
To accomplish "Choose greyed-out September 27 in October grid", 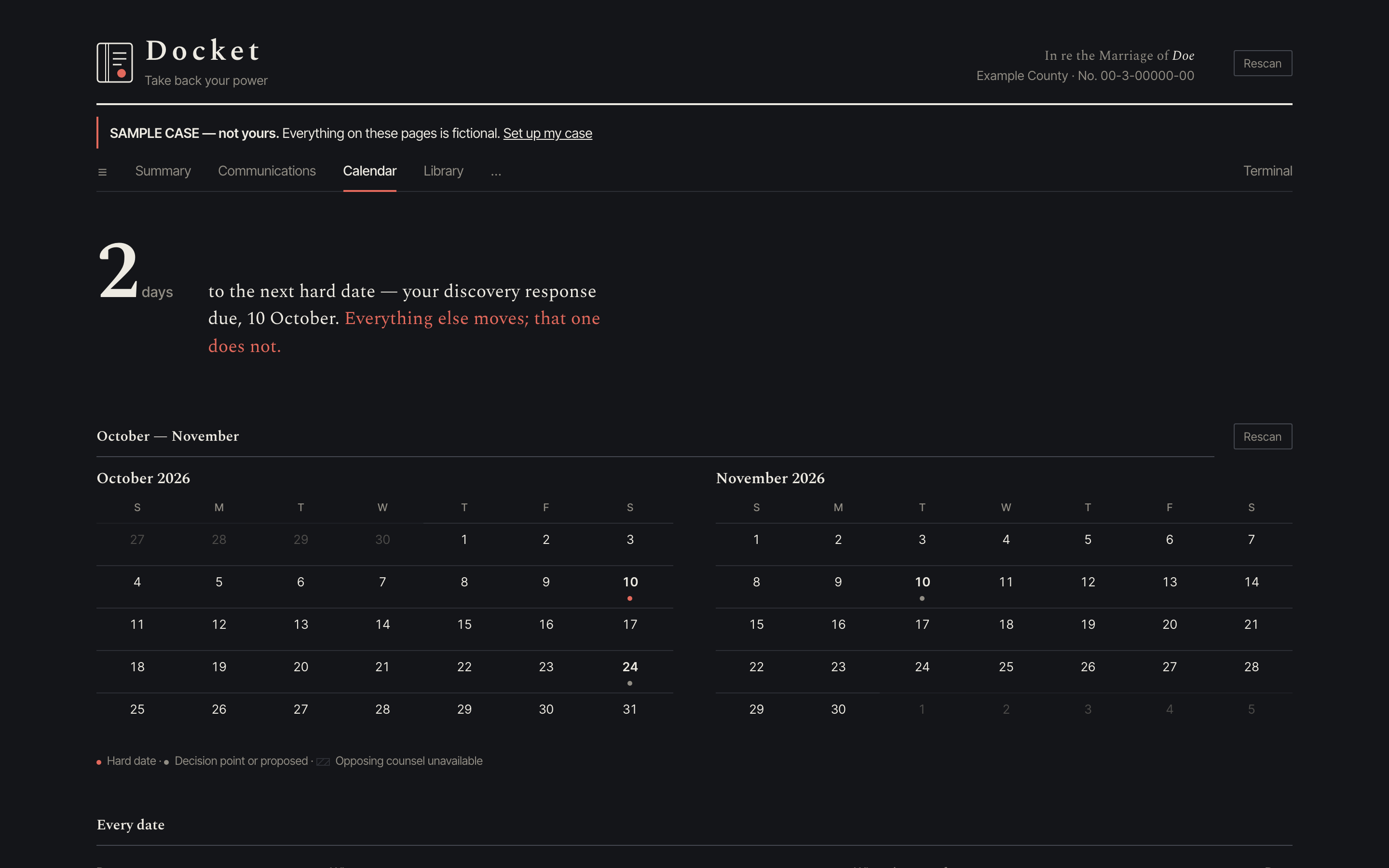I will (x=137, y=540).
